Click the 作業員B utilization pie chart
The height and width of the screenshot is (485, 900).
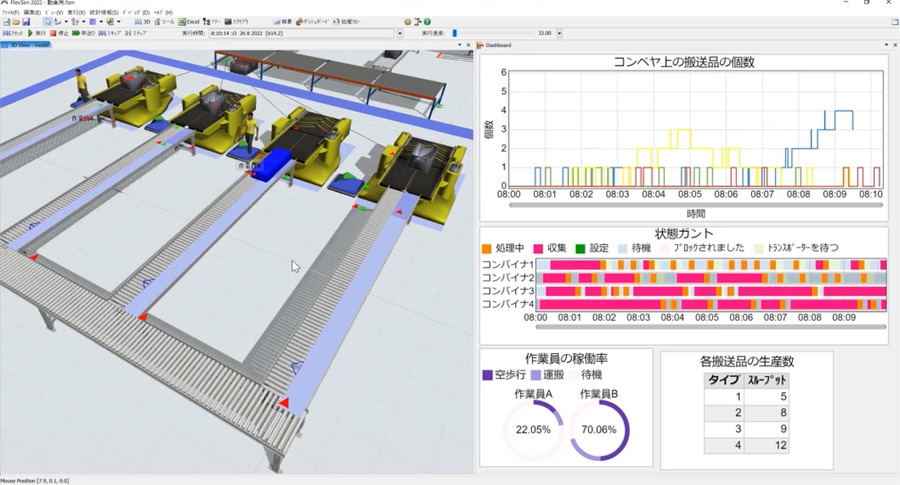598,430
